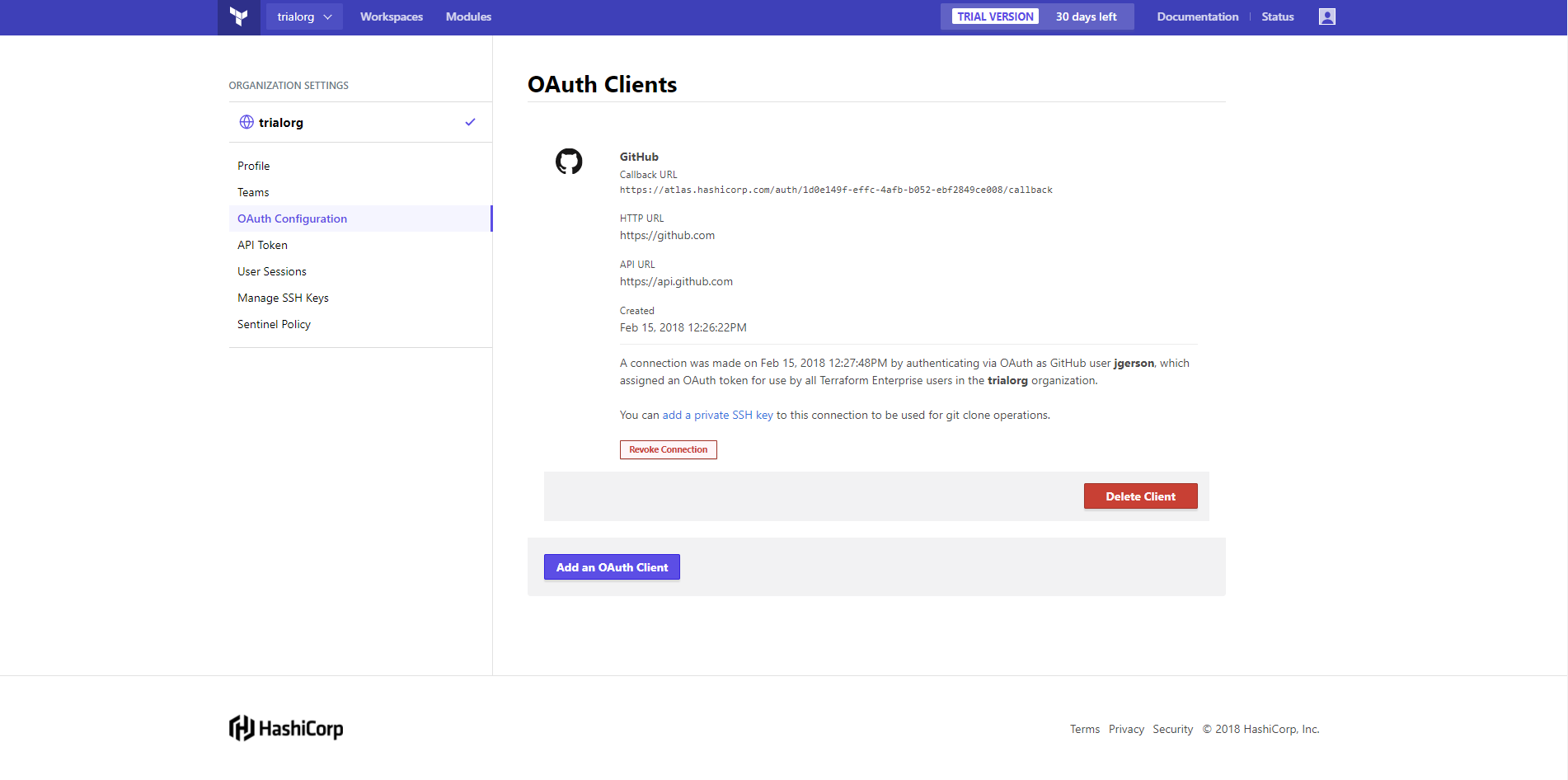Image resolution: width=1568 pixels, height=780 pixels.
Task: Open the Security footer link
Action: pyautogui.click(x=1172, y=729)
